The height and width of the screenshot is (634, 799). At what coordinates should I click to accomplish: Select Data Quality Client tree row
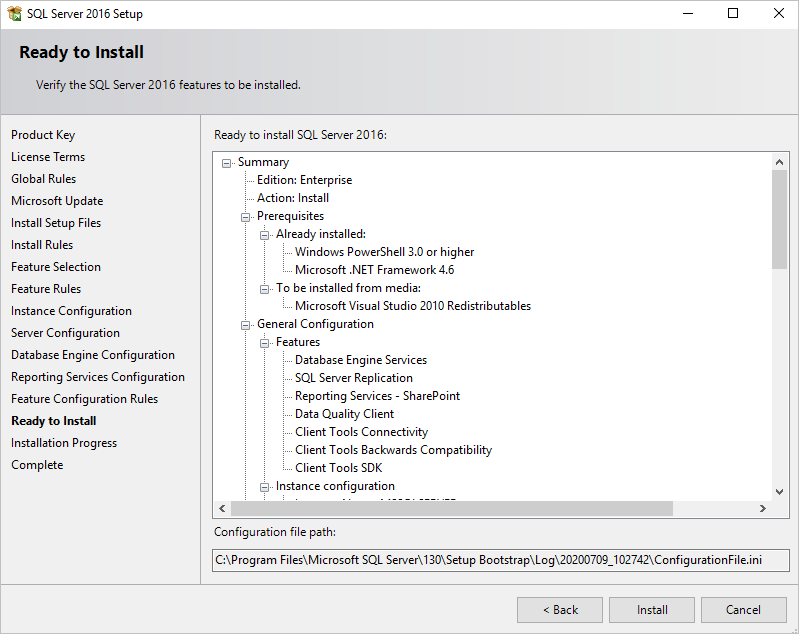click(x=344, y=414)
